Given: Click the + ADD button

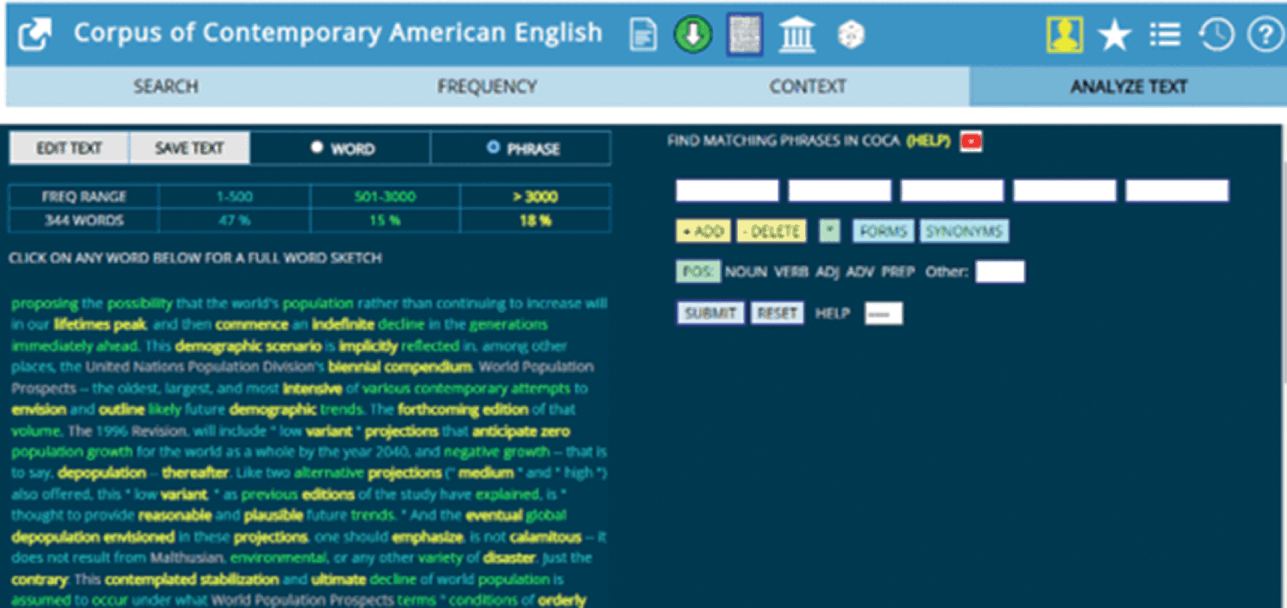Looking at the screenshot, I should tap(703, 232).
